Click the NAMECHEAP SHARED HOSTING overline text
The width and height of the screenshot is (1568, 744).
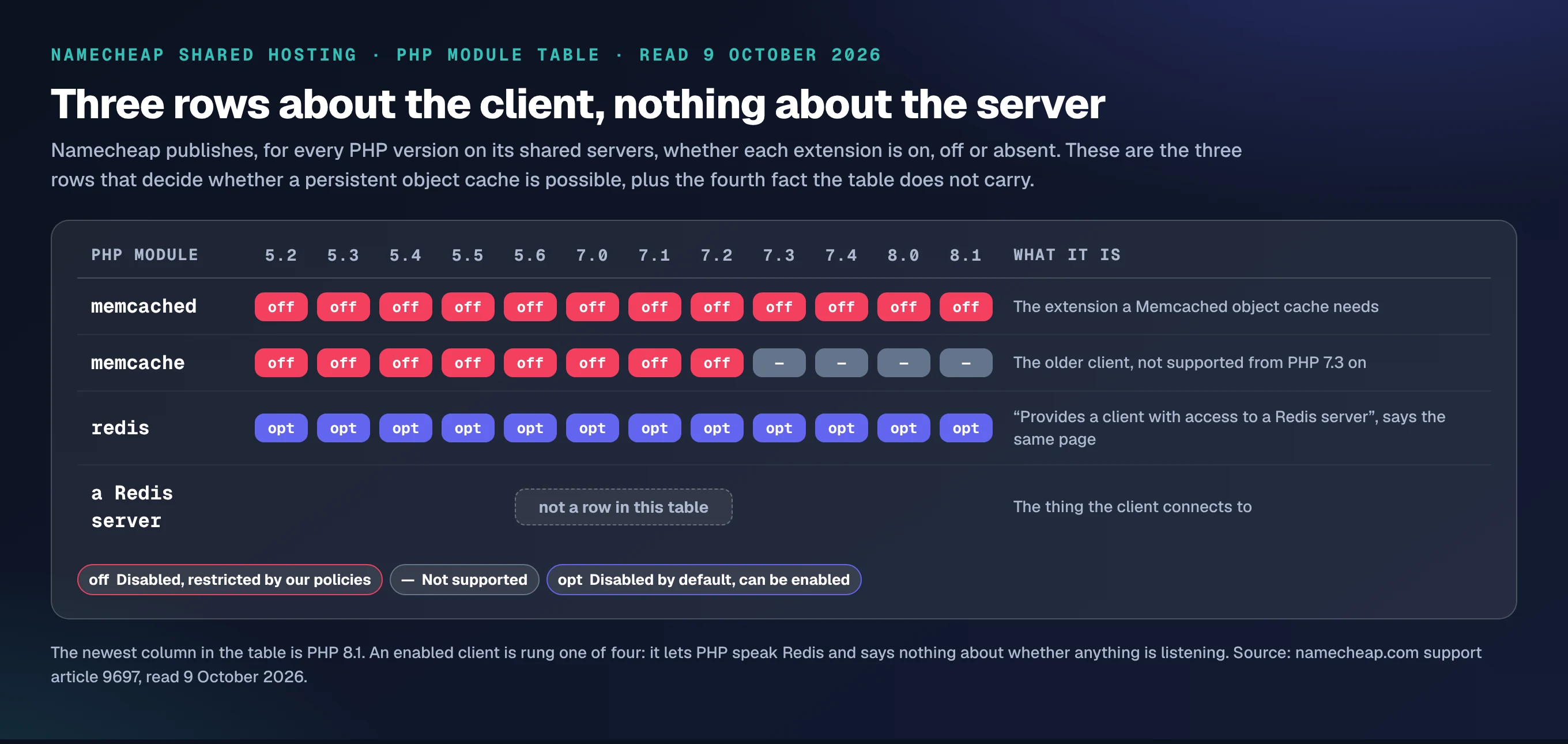pos(466,55)
